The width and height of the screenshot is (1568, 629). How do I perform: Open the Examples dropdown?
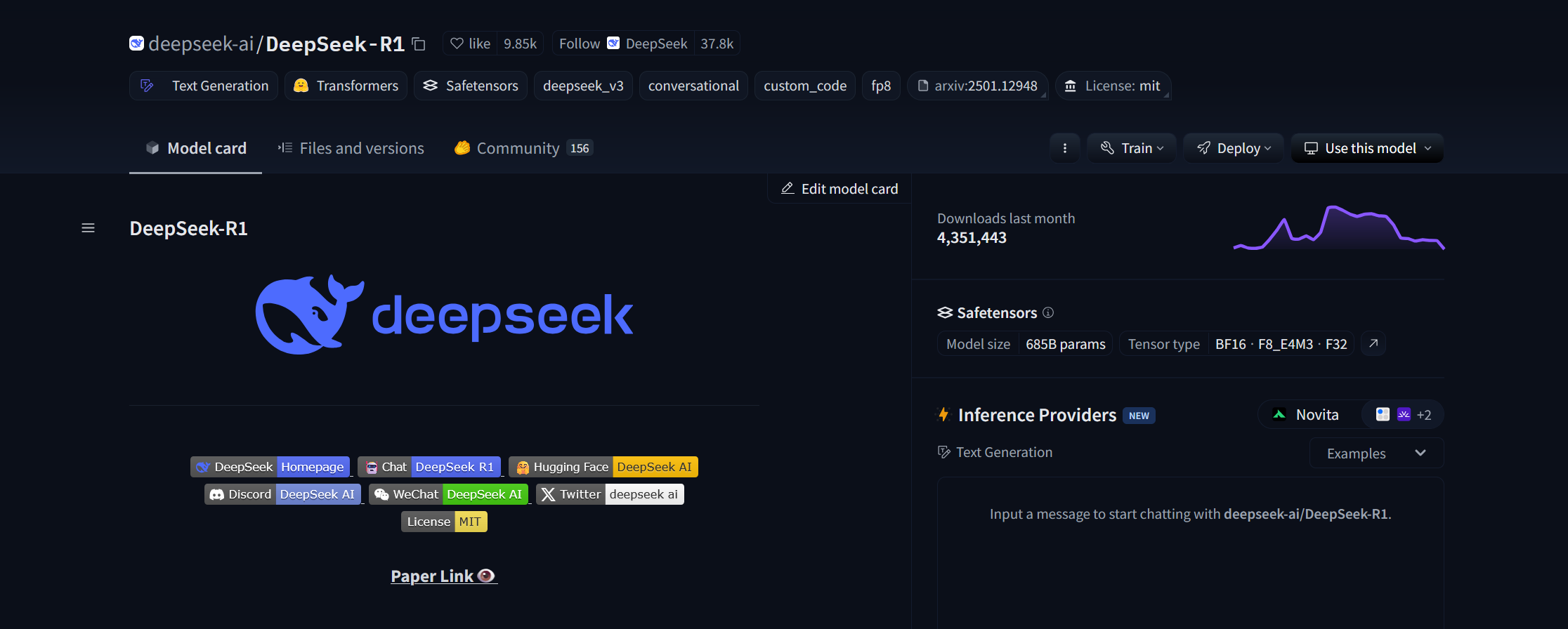(x=1377, y=453)
